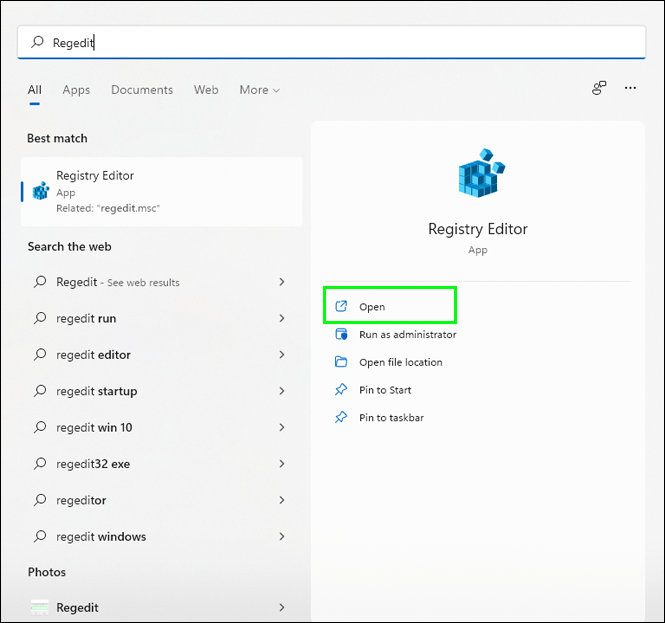The height and width of the screenshot is (623, 665).
Task: Click search icon beside 'regedit run'
Action: pos(40,318)
